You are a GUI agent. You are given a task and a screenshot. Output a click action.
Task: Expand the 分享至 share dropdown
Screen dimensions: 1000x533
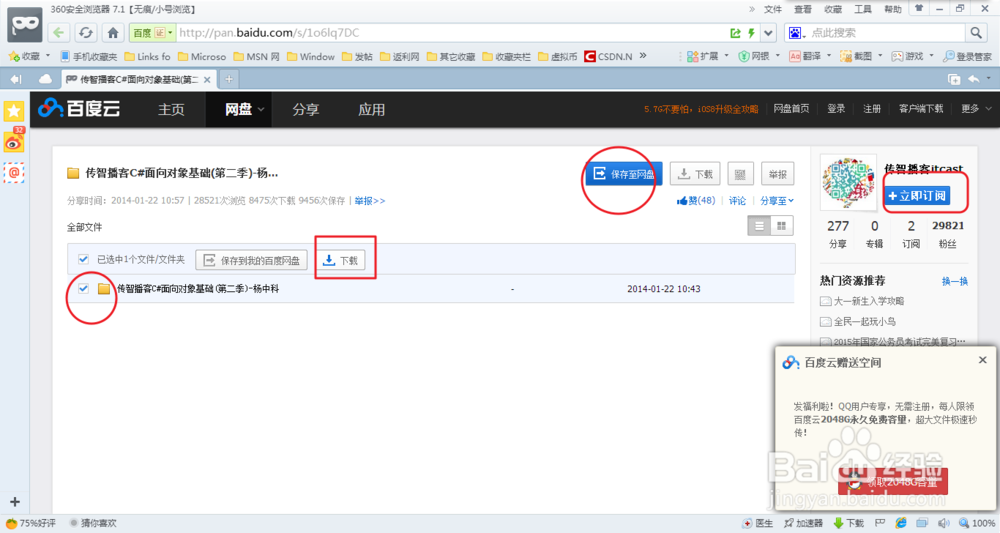[x=777, y=201]
